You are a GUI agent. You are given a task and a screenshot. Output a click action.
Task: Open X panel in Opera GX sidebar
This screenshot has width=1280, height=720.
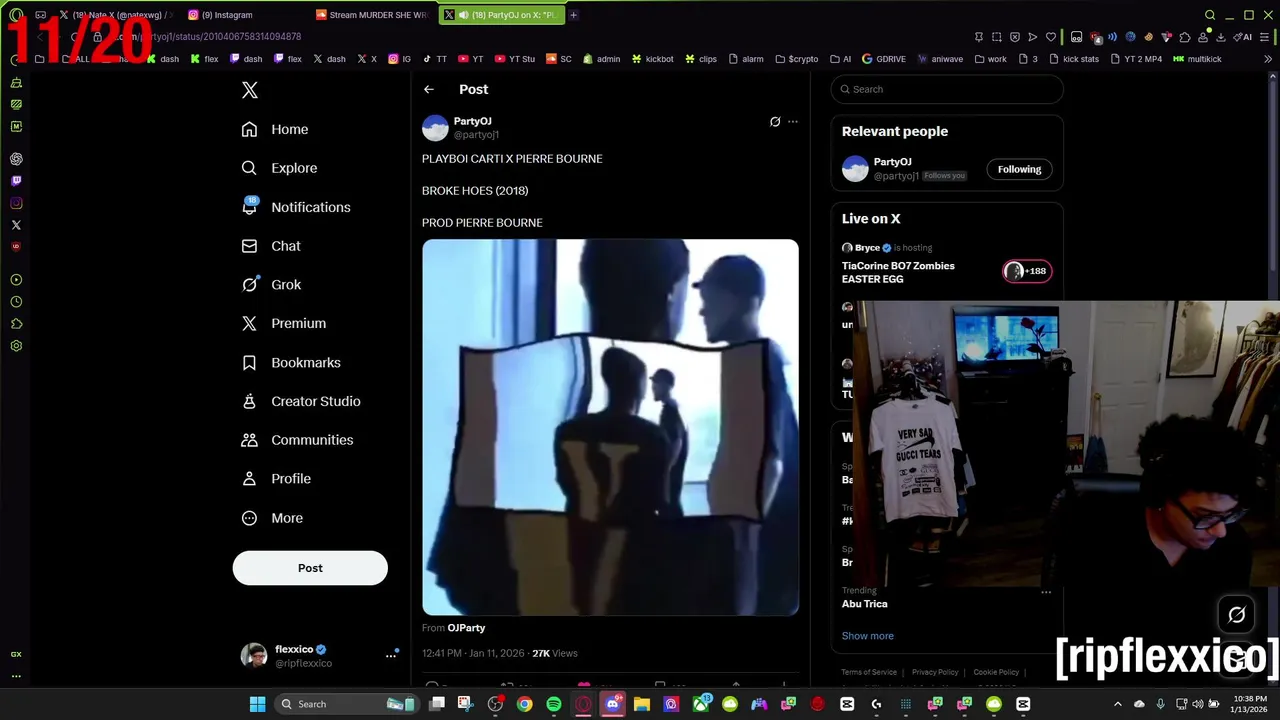[16, 225]
